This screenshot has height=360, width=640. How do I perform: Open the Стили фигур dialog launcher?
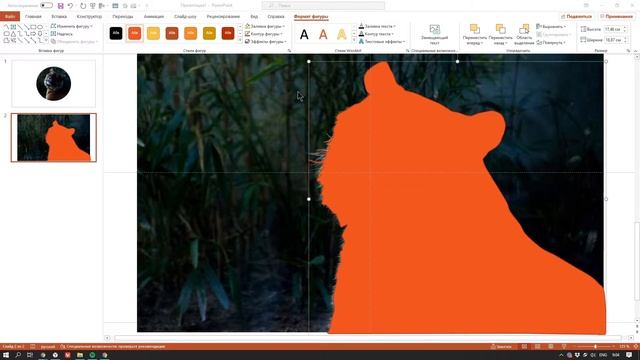pyautogui.click(x=289, y=51)
